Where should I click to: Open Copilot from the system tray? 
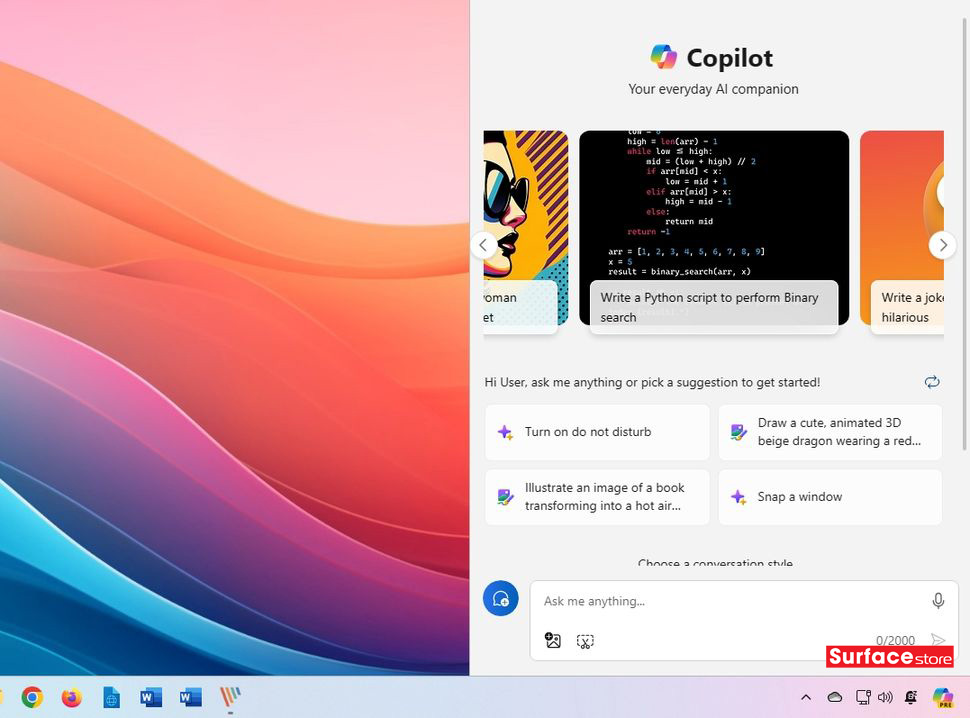tap(941, 697)
